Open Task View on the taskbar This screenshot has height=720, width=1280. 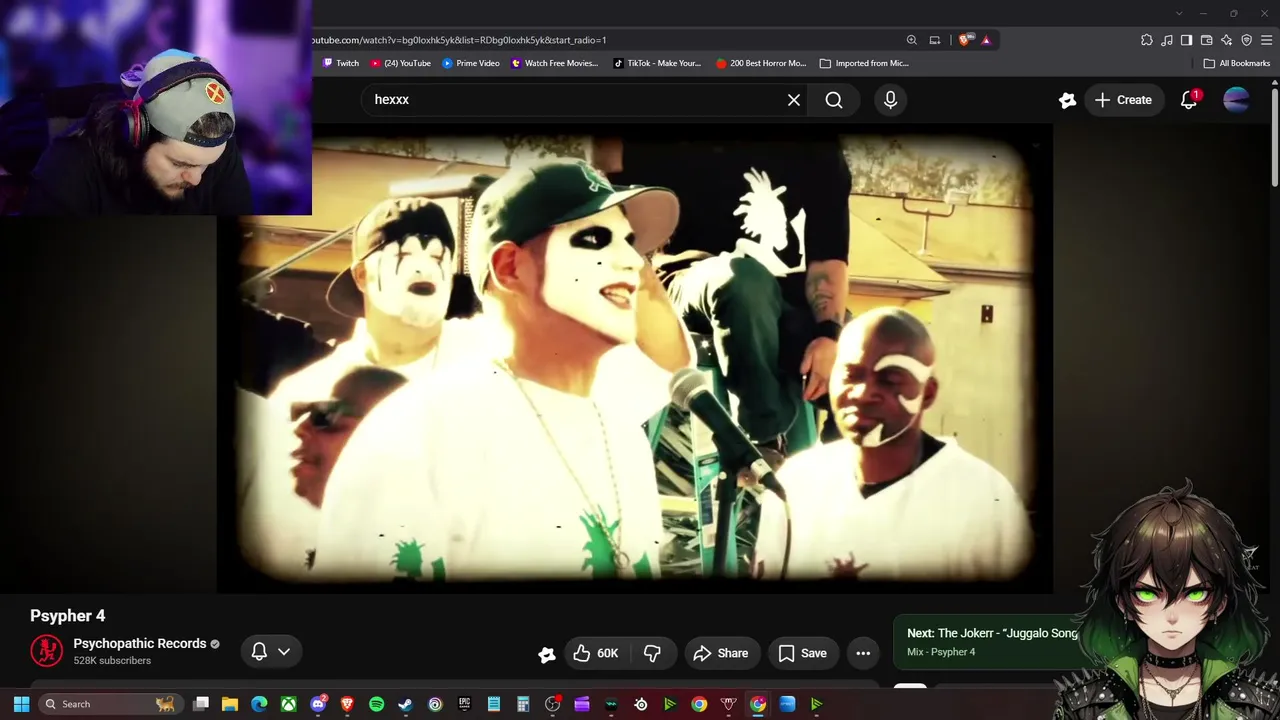(x=201, y=704)
